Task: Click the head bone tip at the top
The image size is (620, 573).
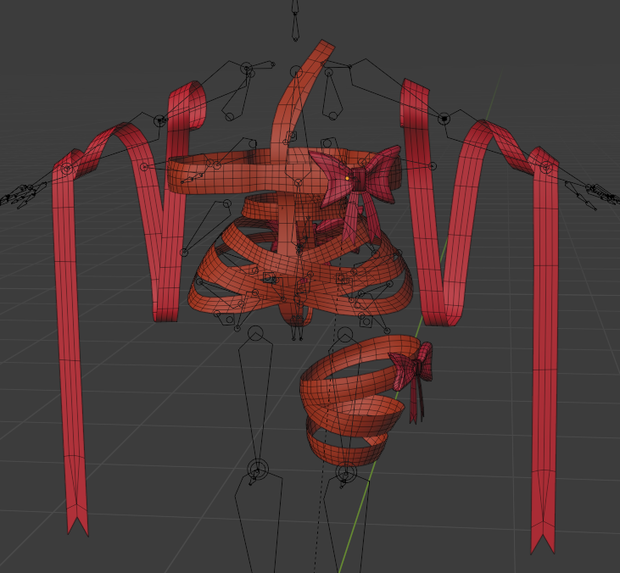Action: point(295,20)
